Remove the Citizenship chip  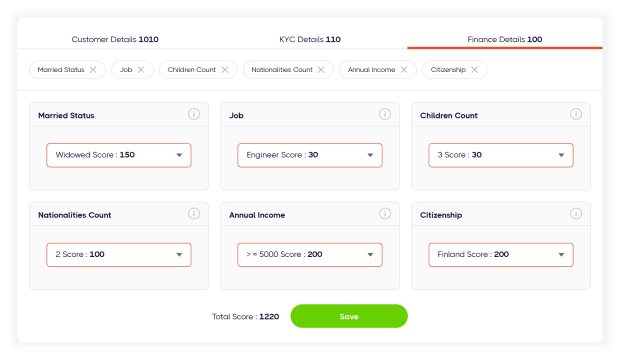[x=474, y=70]
